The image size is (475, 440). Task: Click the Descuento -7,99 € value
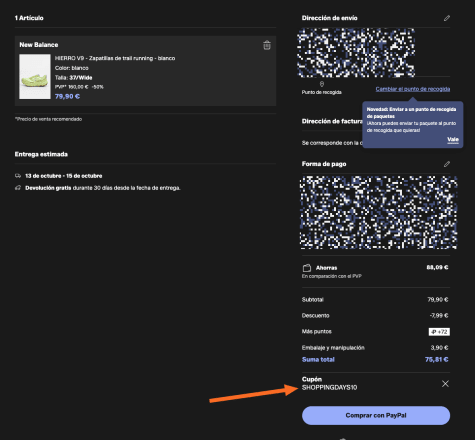coord(439,315)
